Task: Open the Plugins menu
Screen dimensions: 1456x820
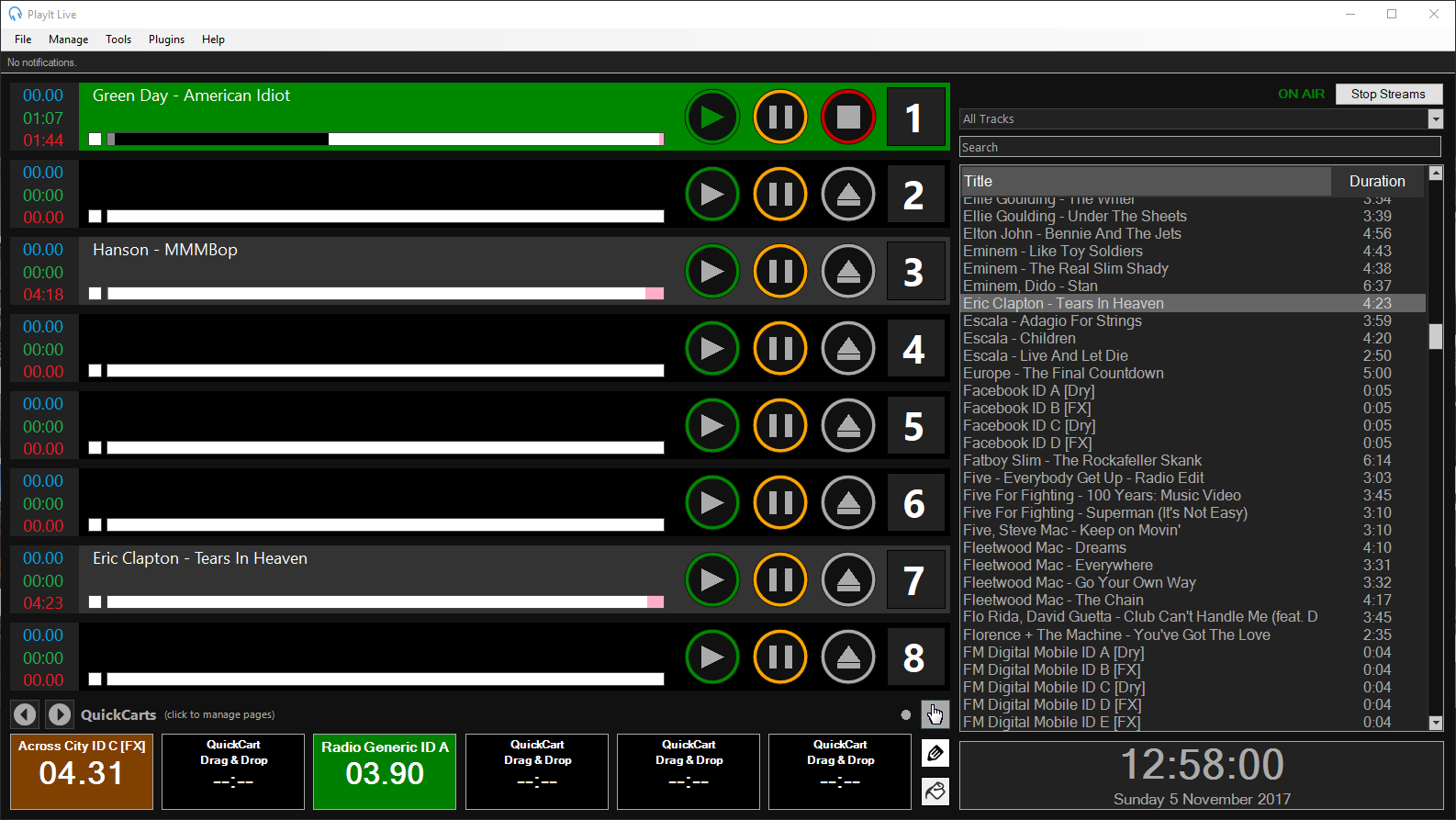Action: tap(166, 39)
